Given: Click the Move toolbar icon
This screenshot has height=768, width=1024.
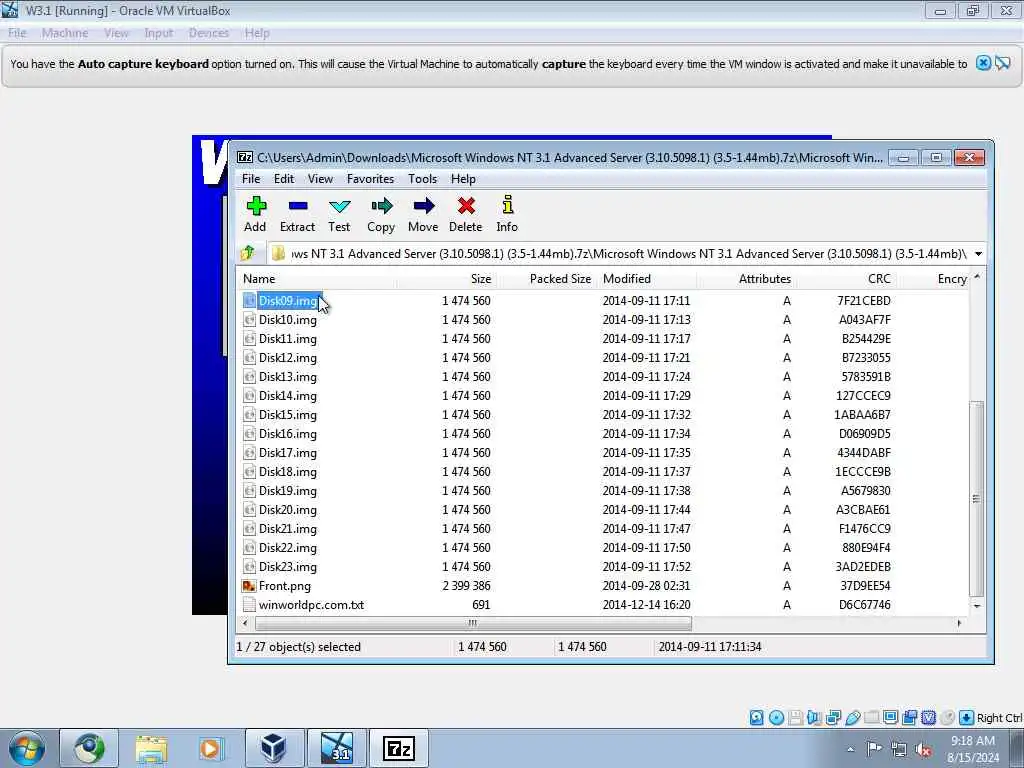Looking at the screenshot, I should [423, 214].
